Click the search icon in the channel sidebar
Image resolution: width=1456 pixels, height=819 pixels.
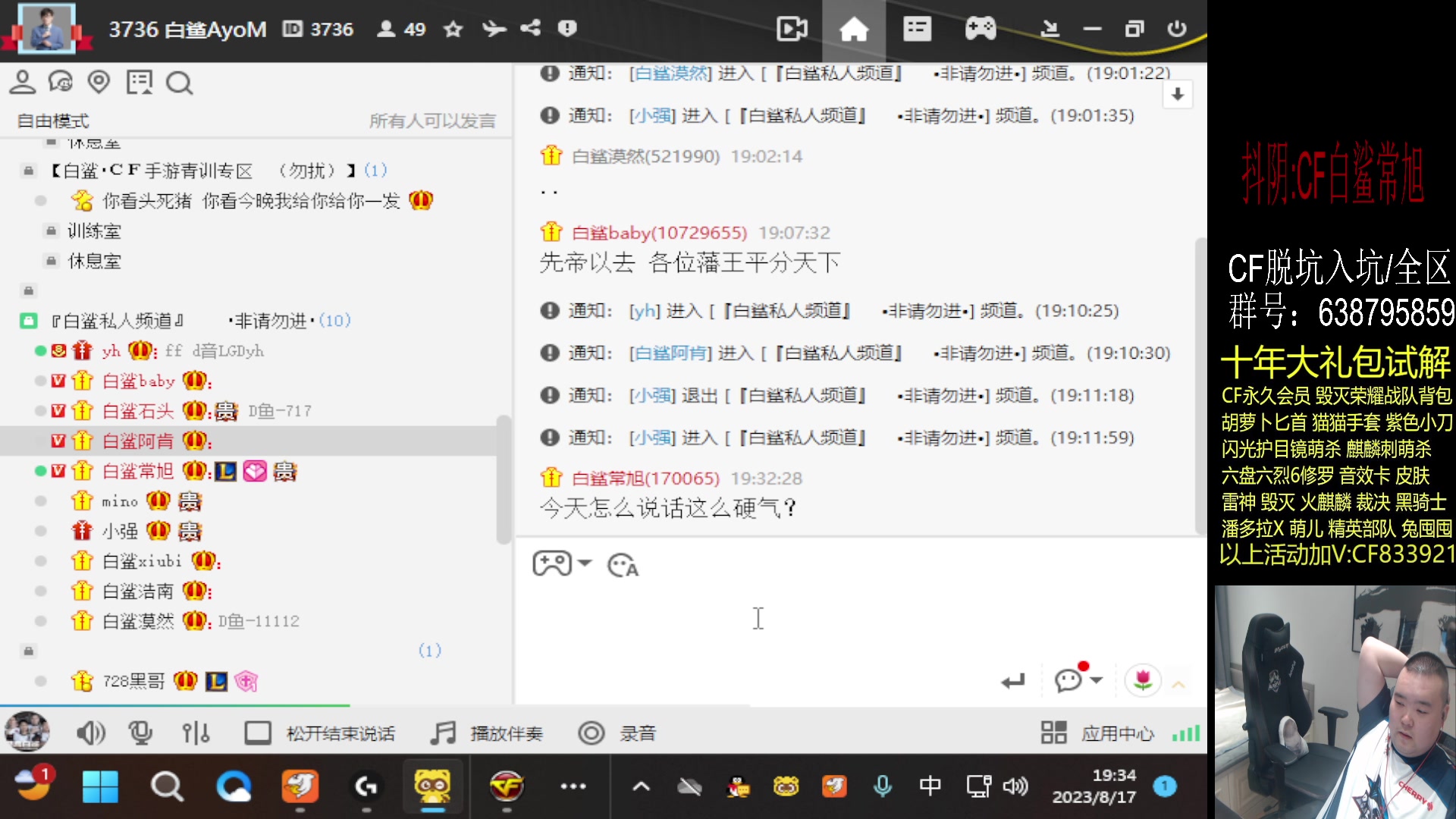click(179, 82)
